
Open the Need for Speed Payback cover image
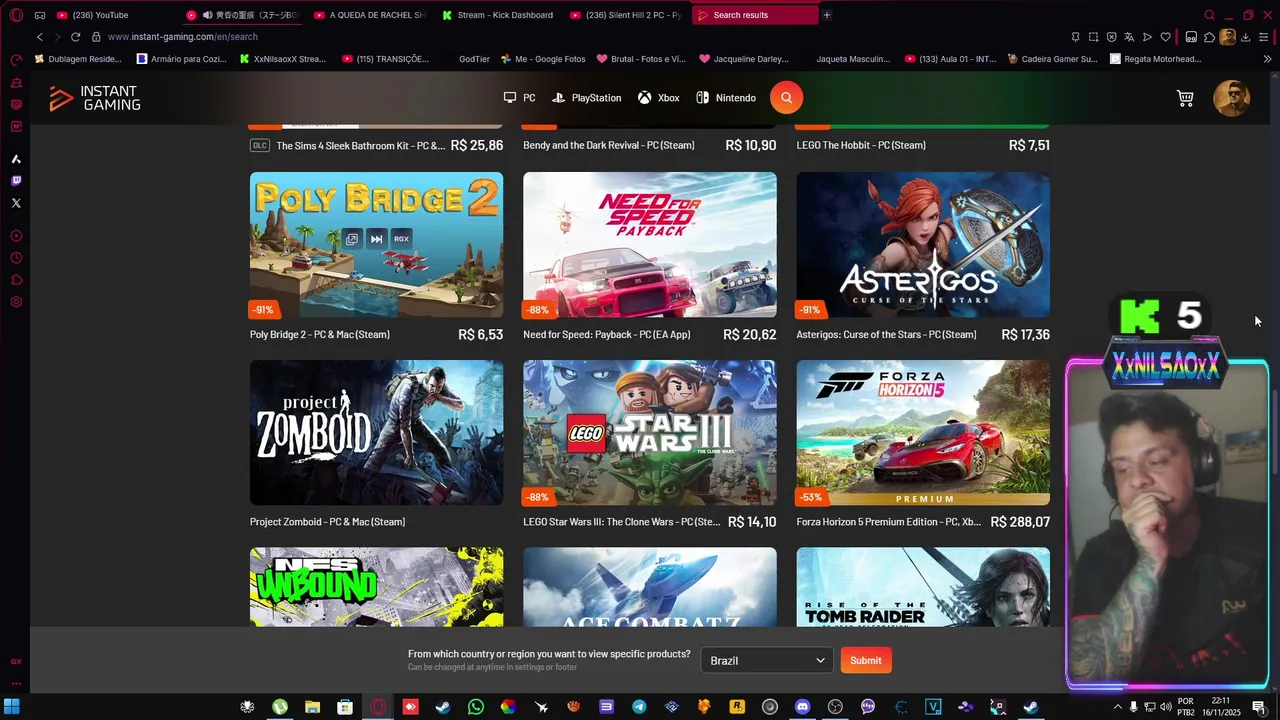[x=650, y=245]
